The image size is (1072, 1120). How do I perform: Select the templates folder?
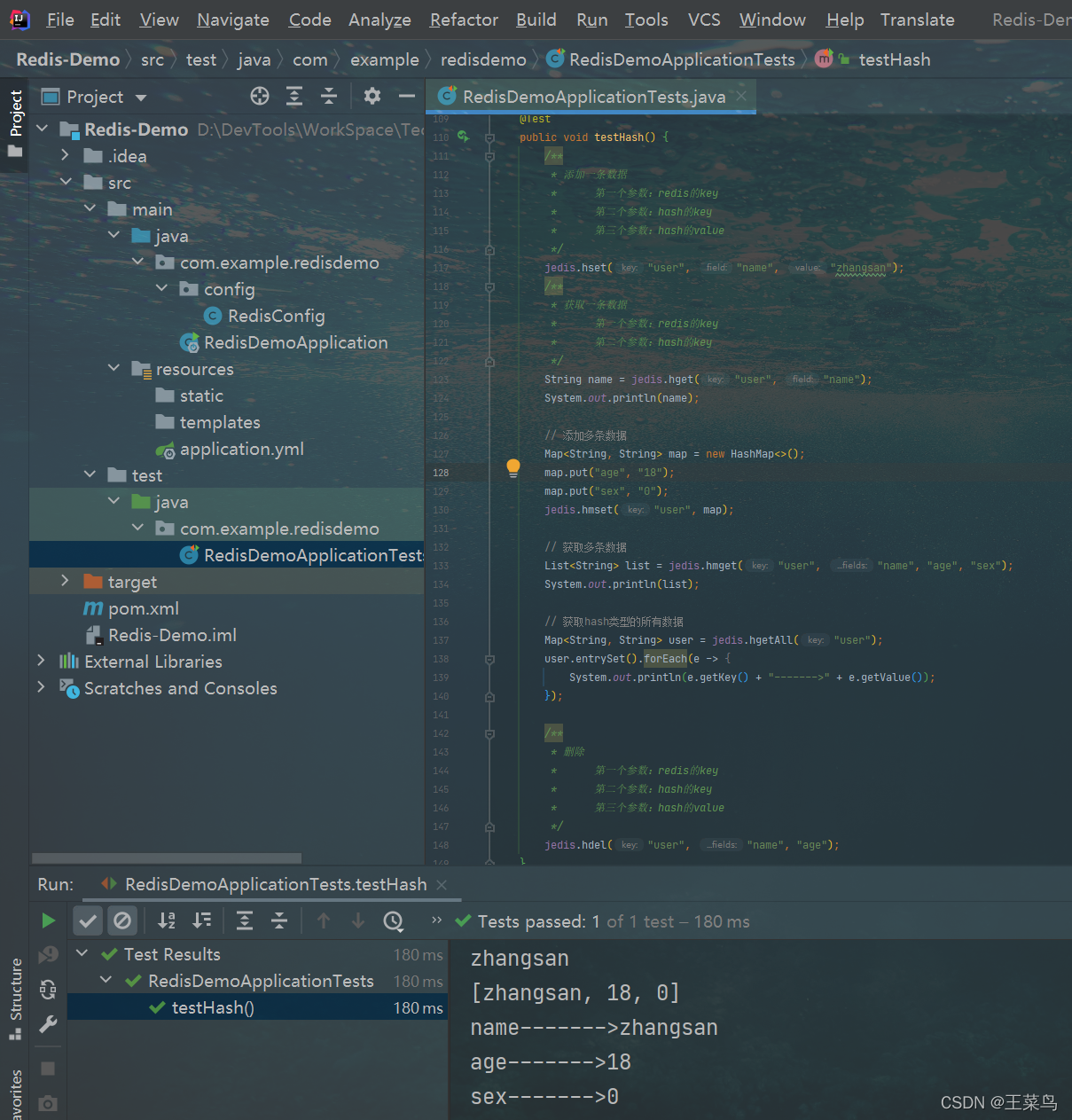(x=220, y=422)
